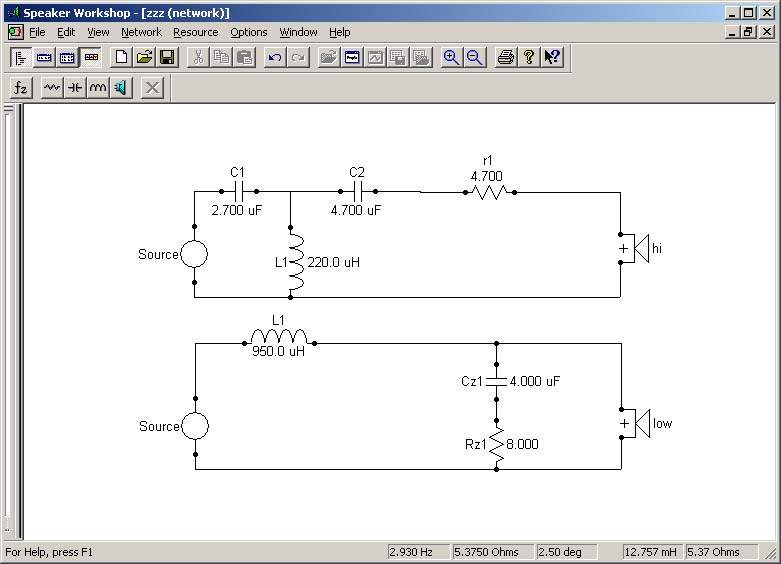This screenshot has width=781, height=564.
Task: Click the Zoom Out magnifier icon
Action: coord(474,57)
